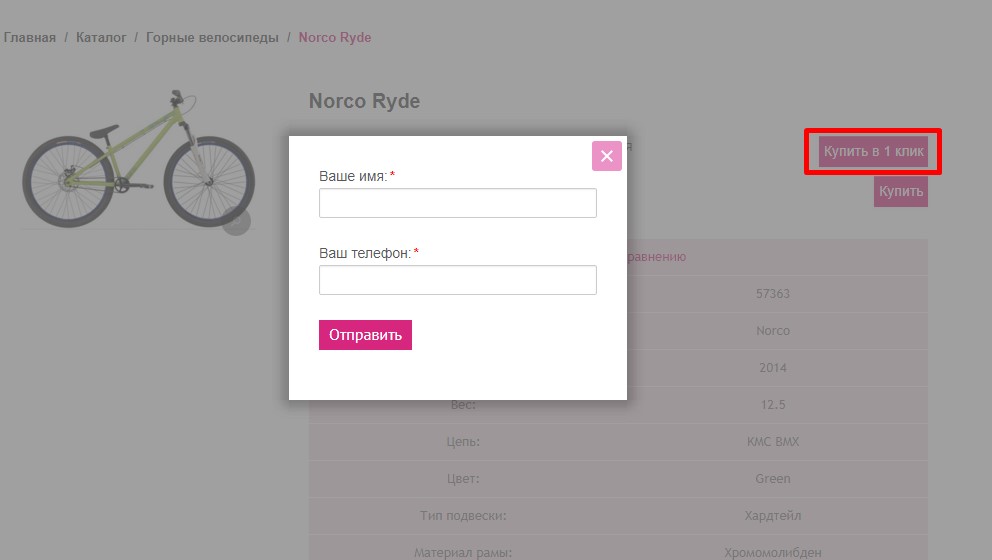Select the 'Norco Ryde' product heading
The width and height of the screenshot is (992, 560).
pos(364,101)
